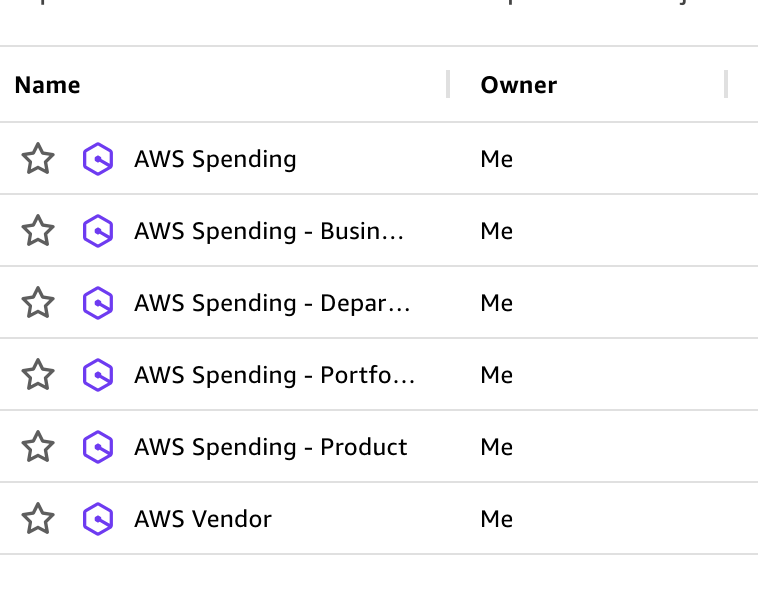The image size is (758, 594).
Task: Open AWS Spending - Busin… by its name
Action: pyautogui.click(x=269, y=231)
